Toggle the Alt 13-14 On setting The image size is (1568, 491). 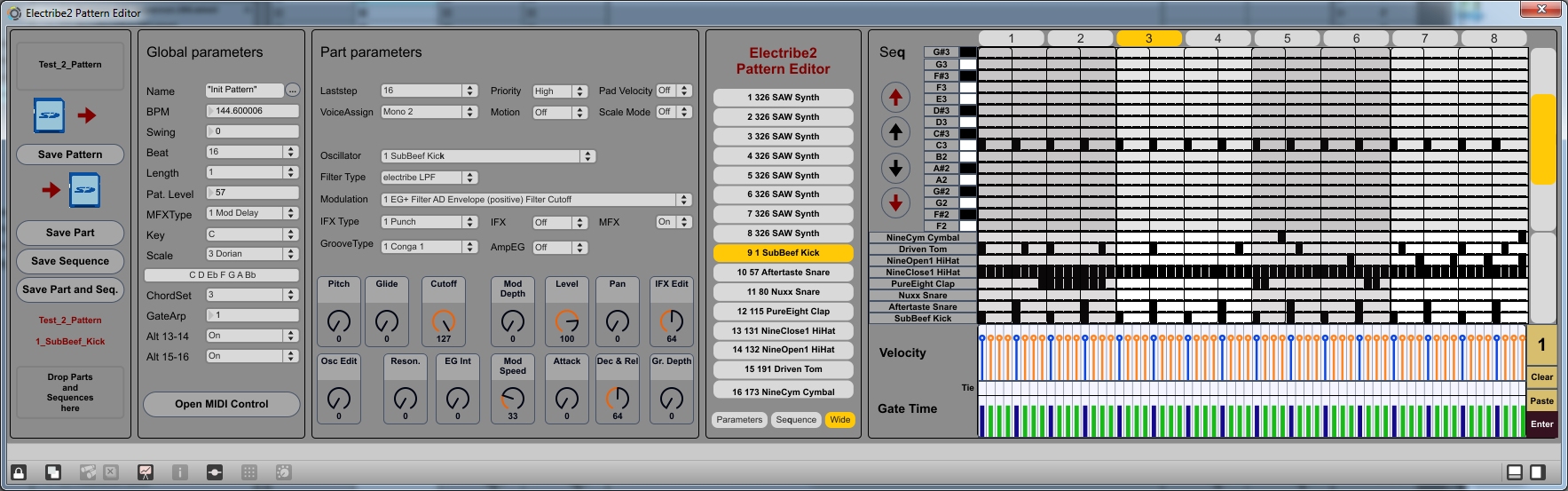pyautogui.click(x=252, y=336)
